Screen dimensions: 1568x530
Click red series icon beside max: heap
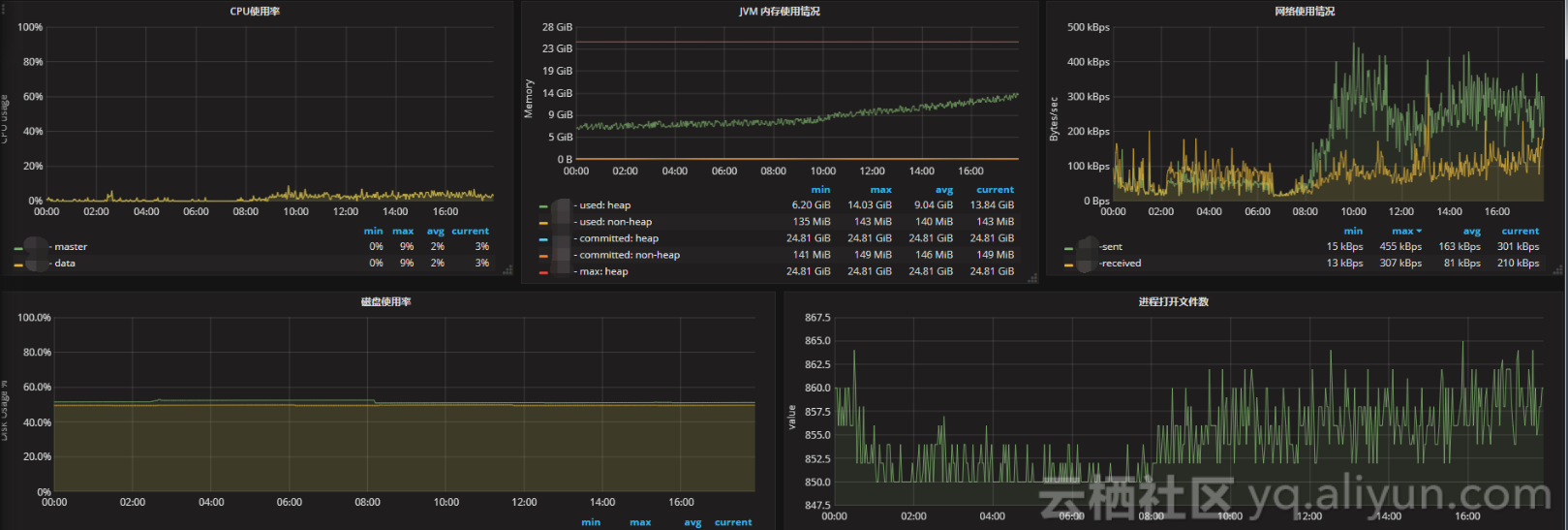coord(543,272)
